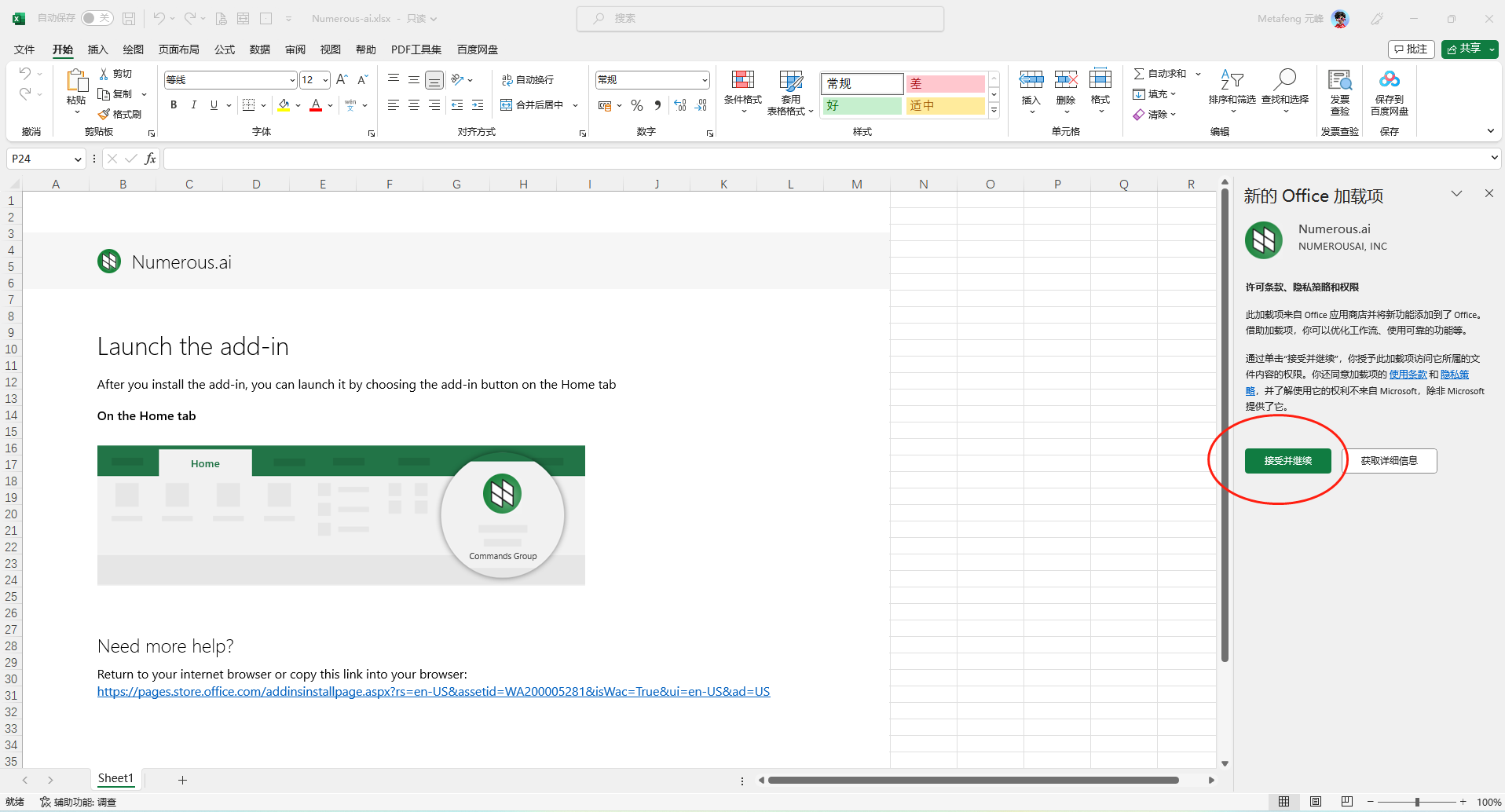The image size is (1505, 812).
Task: Switch to Page Break Preview in status bar
Action: [x=1346, y=802]
